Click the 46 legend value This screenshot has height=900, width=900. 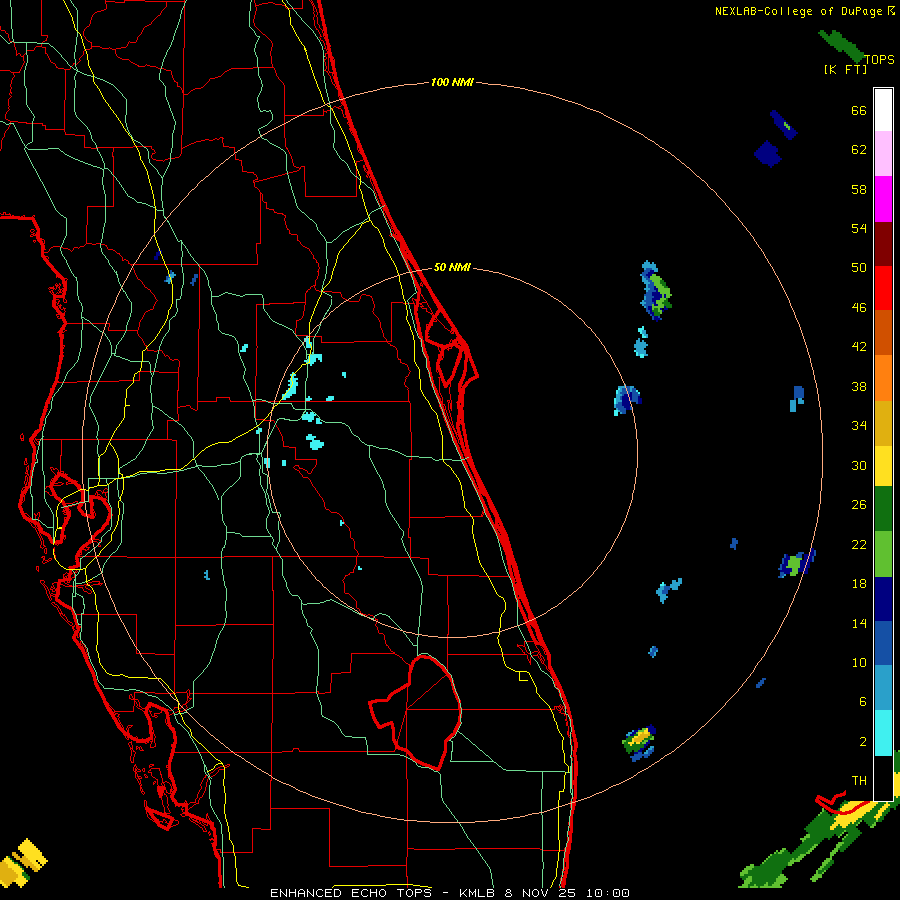(859, 307)
